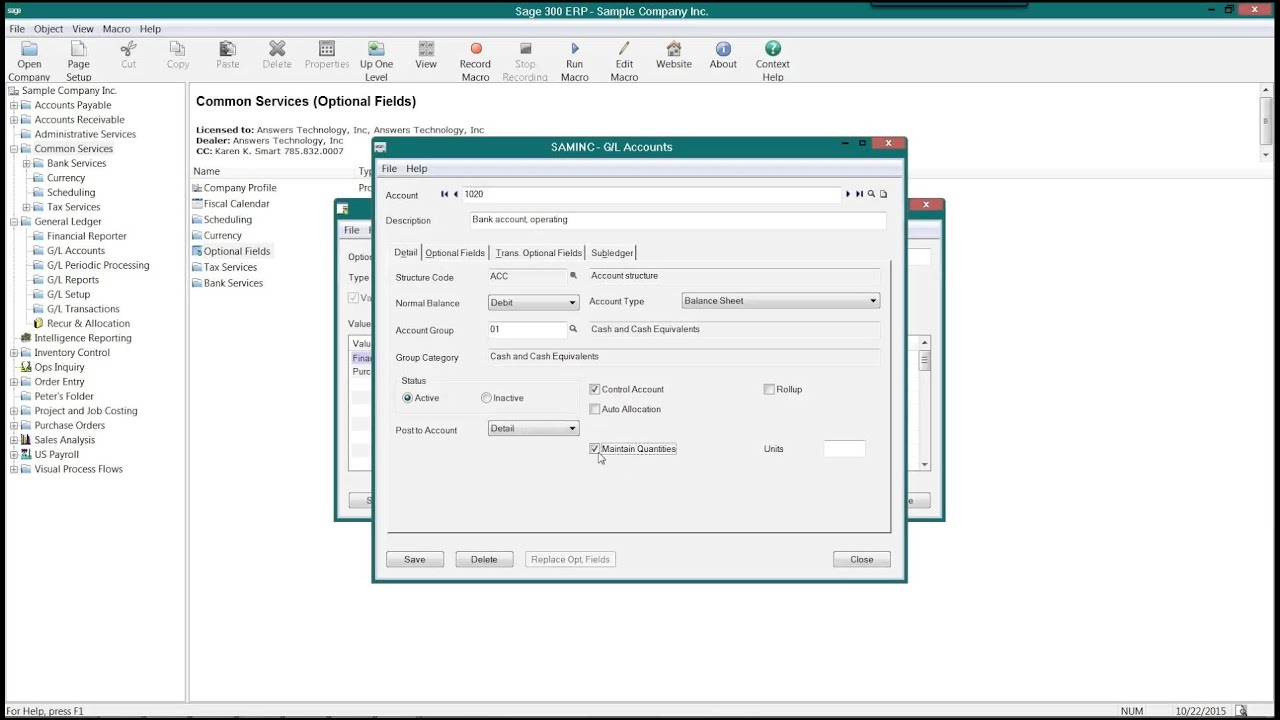Open Optional Fields in the list pane

[x=230, y=251]
